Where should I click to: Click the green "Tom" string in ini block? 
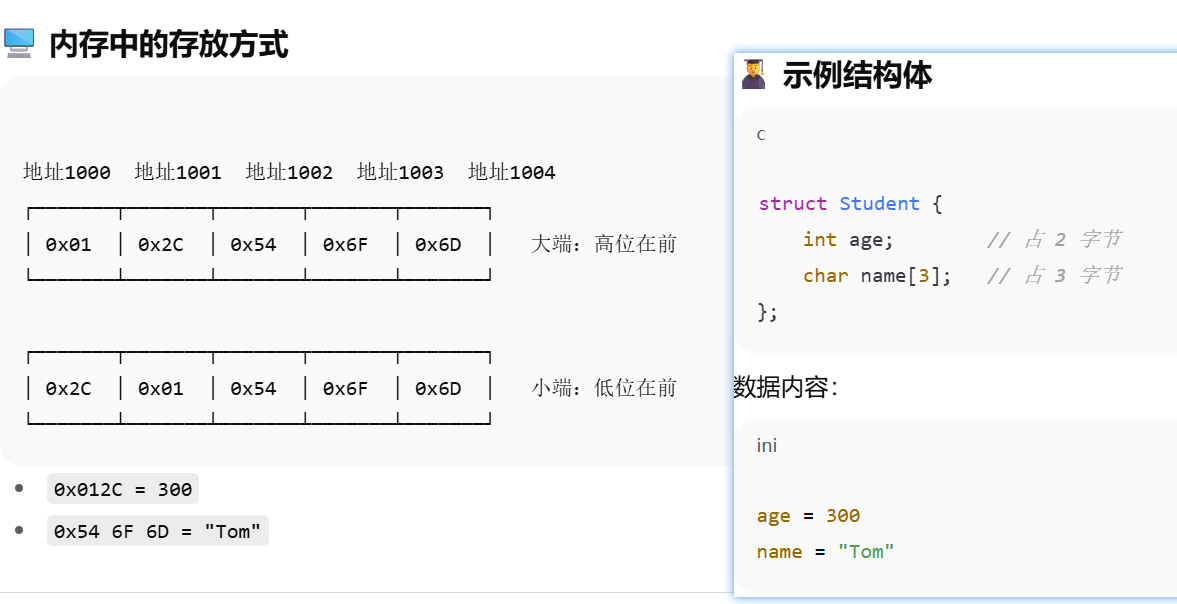[866, 551]
